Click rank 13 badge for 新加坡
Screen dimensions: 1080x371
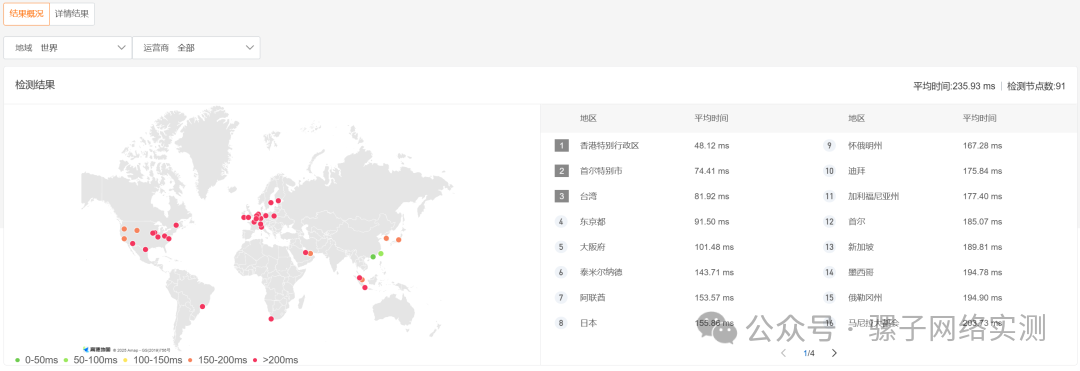coord(830,247)
